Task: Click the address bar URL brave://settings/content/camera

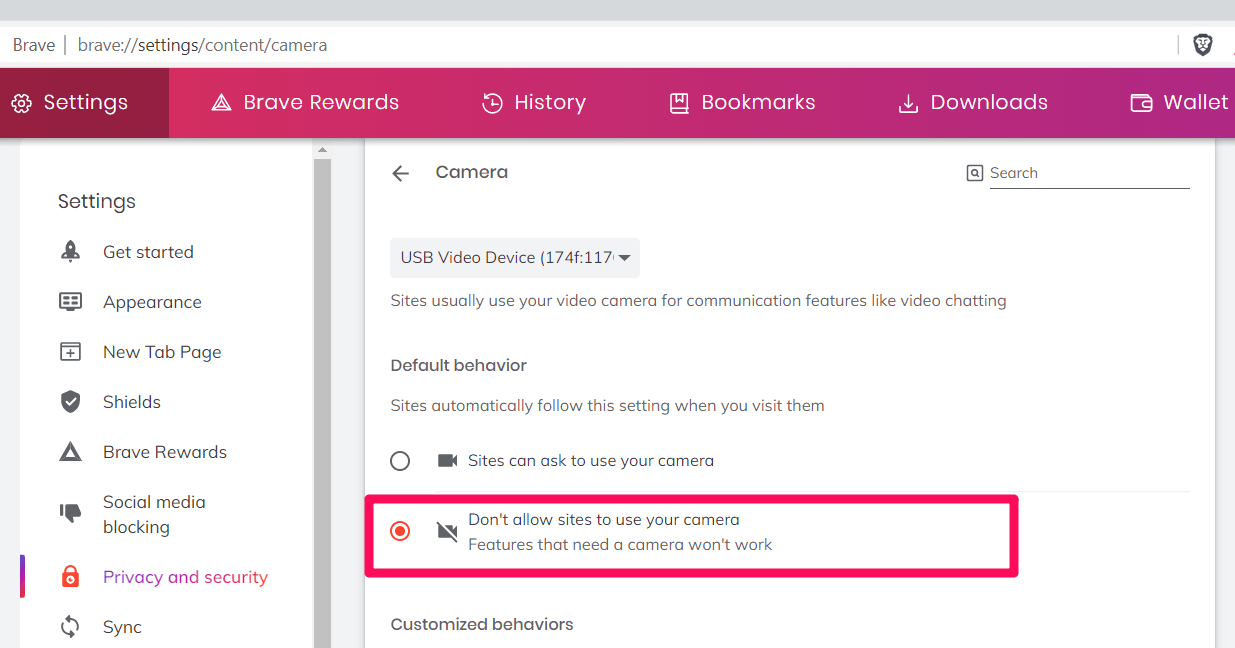Action: (202, 45)
